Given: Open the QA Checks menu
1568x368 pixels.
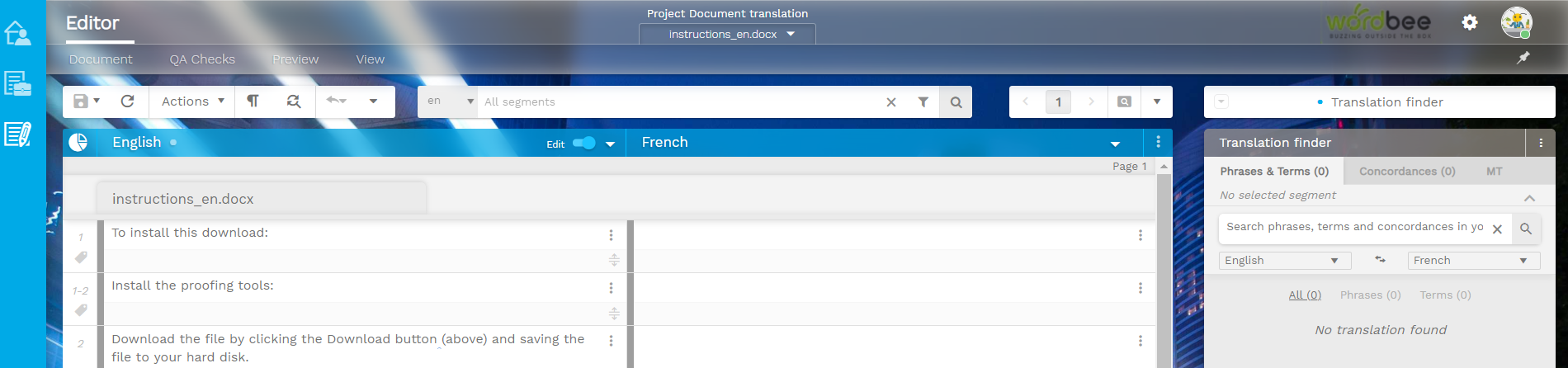Looking at the screenshot, I should point(202,59).
